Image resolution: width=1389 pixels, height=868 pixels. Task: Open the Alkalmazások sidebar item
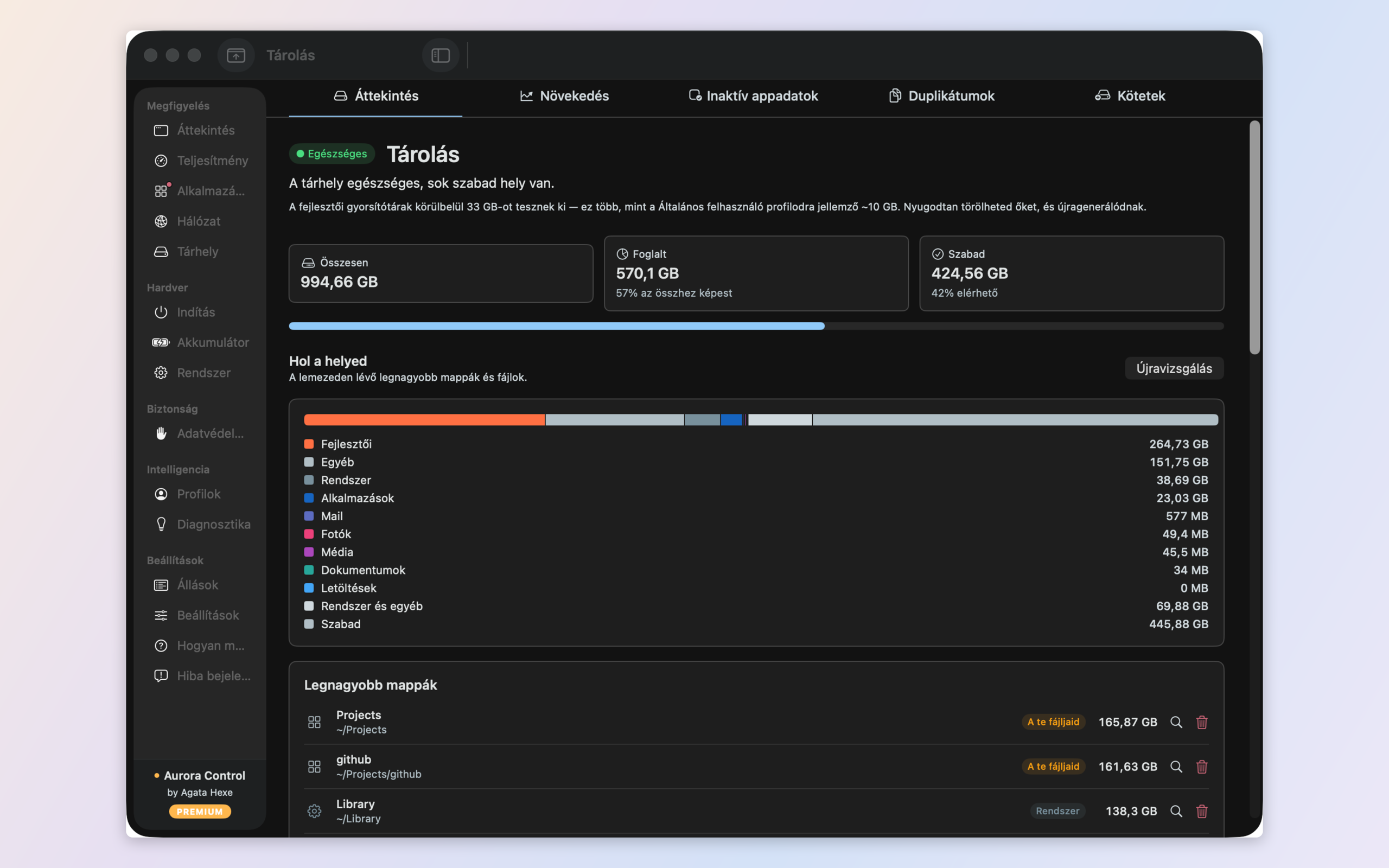click(x=199, y=191)
